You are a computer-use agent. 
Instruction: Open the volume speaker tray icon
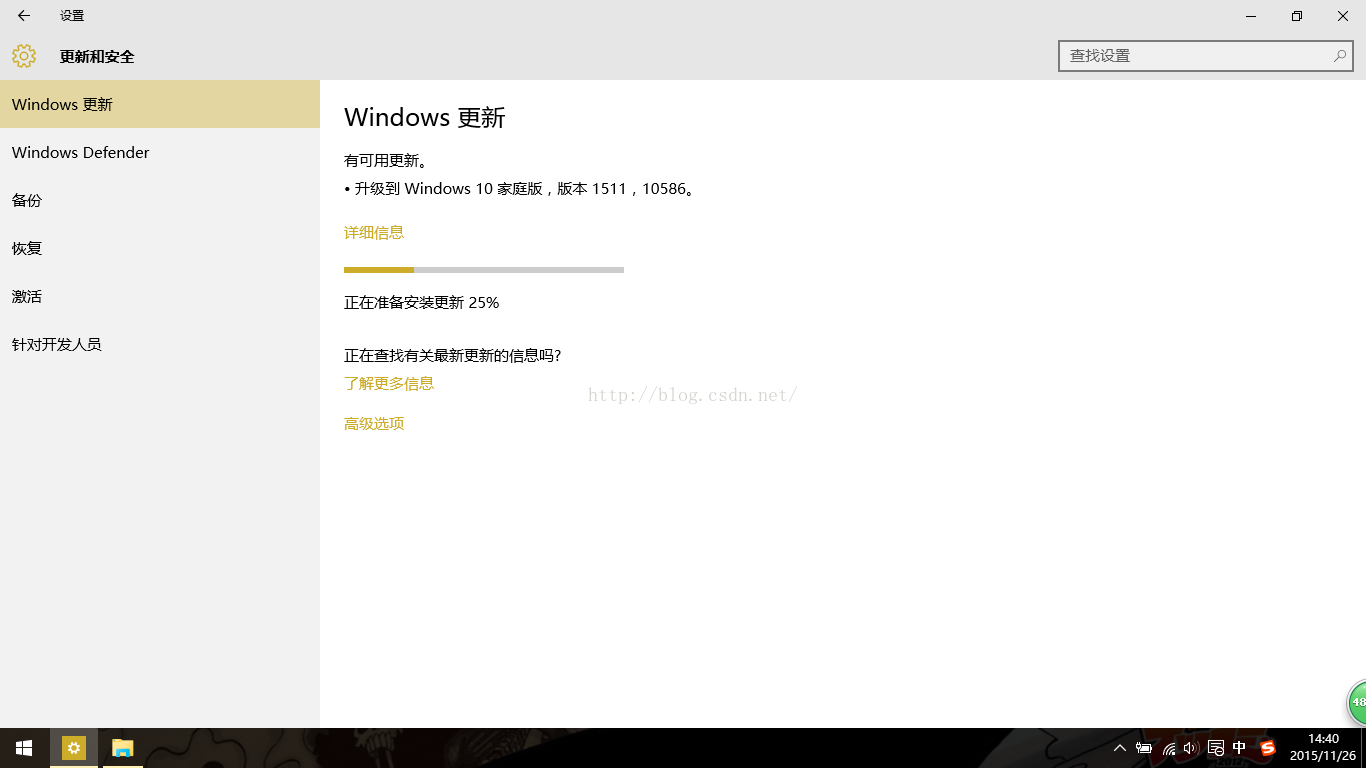click(x=1190, y=748)
